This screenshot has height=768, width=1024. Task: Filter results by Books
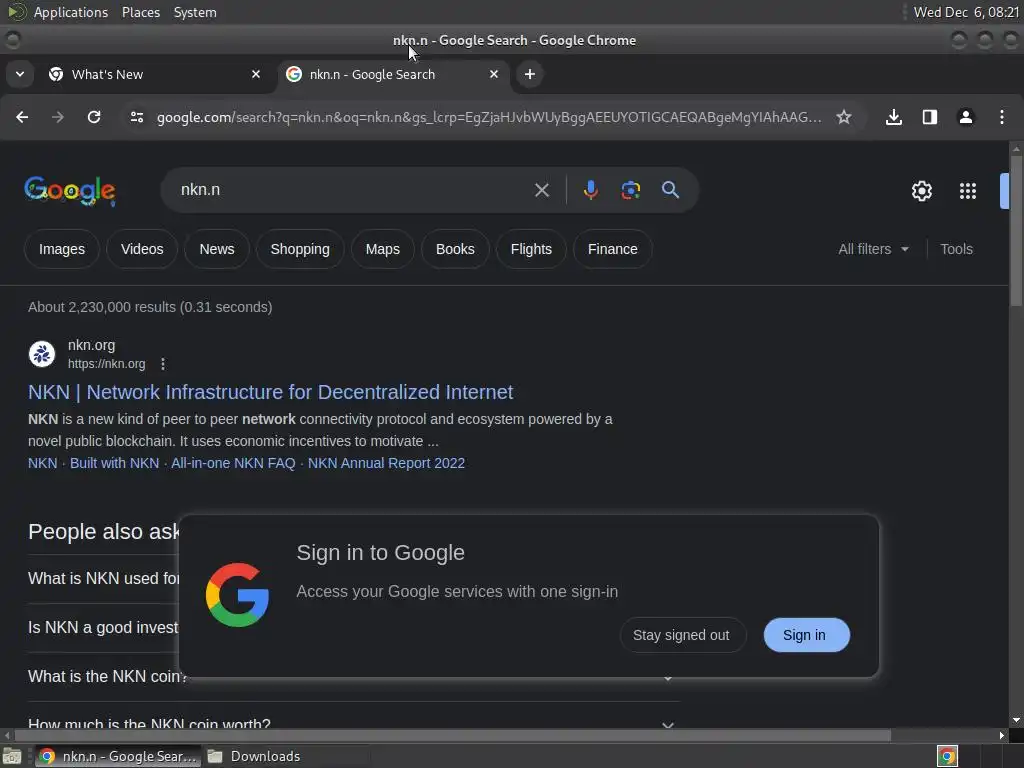[455, 249]
